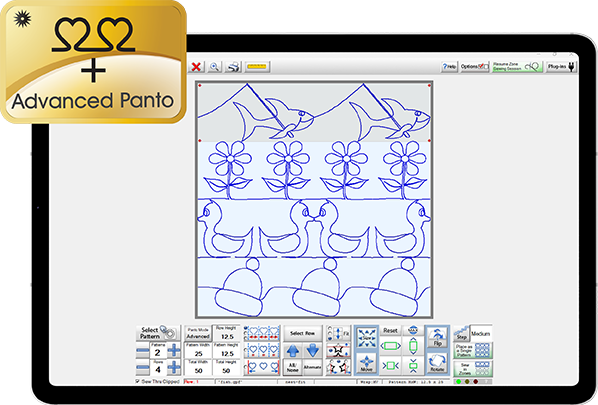Open the magnifier zoom tool
The image size is (598, 405).
(215, 67)
